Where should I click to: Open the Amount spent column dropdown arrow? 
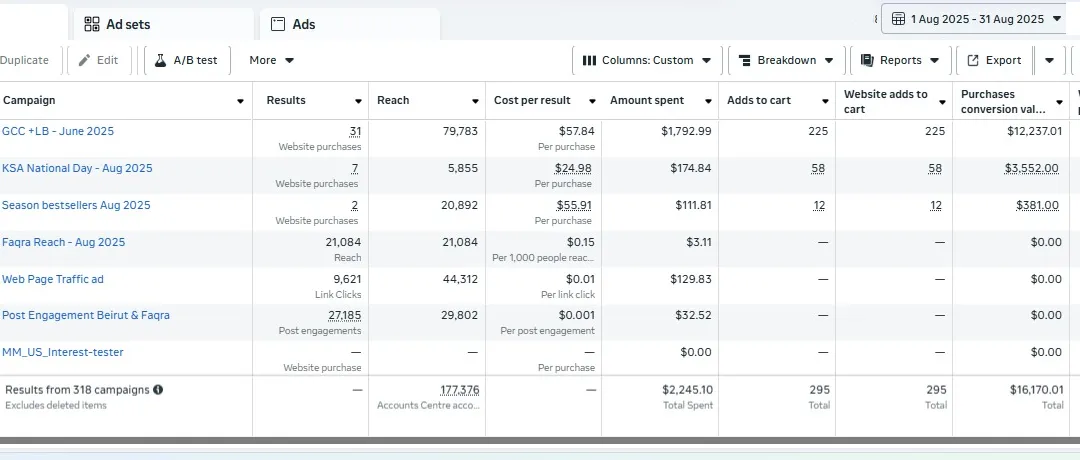[x=706, y=101]
